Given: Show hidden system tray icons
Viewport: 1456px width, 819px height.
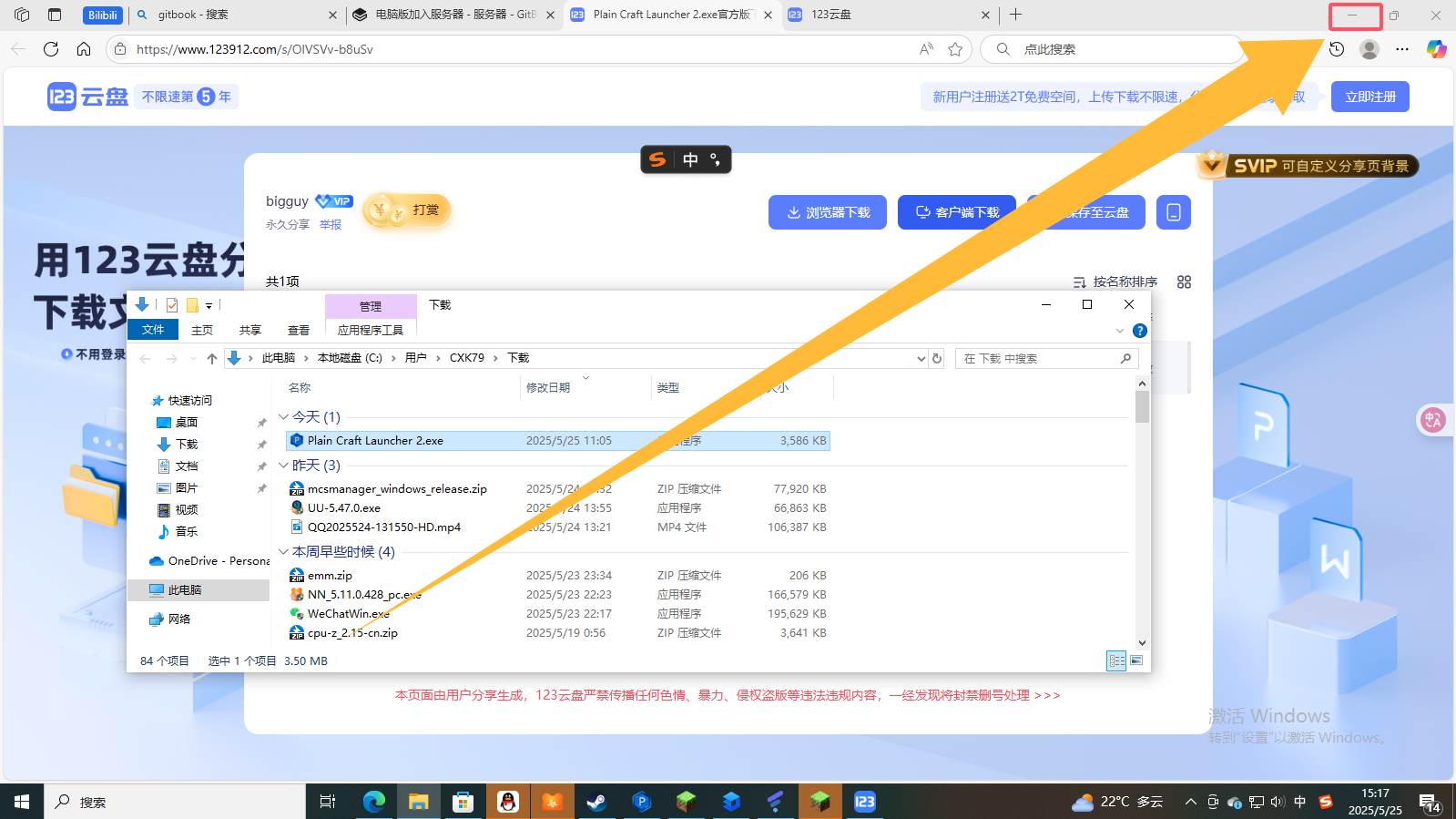Looking at the screenshot, I should tap(1190, 802).
